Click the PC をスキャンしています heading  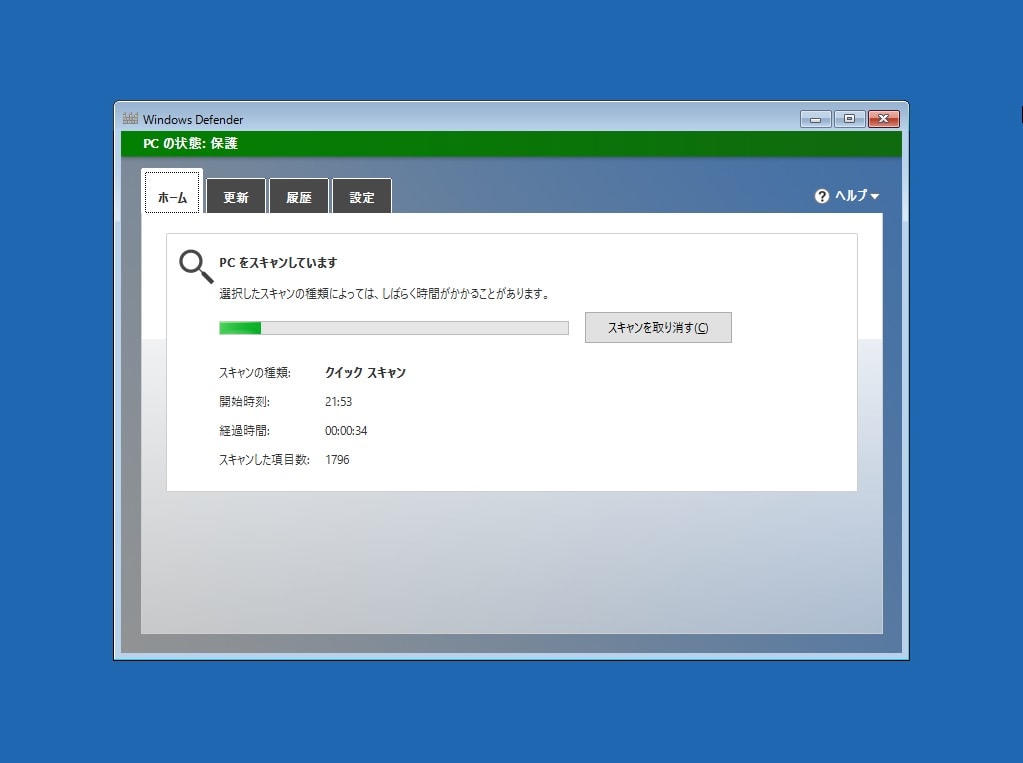click(278, 262)
